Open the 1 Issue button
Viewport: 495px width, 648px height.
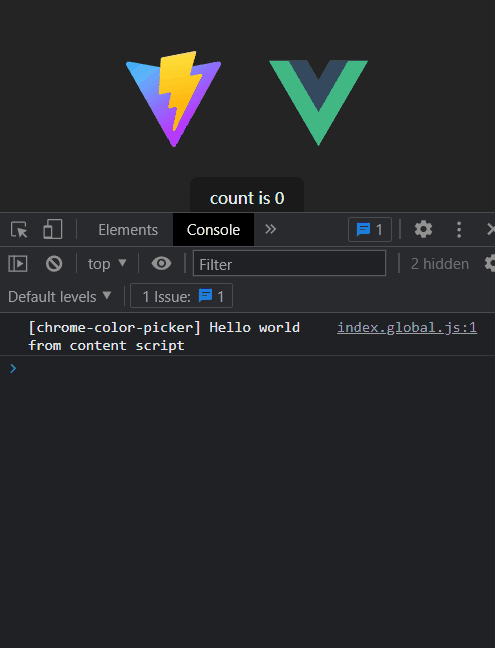tap(181, 296)
